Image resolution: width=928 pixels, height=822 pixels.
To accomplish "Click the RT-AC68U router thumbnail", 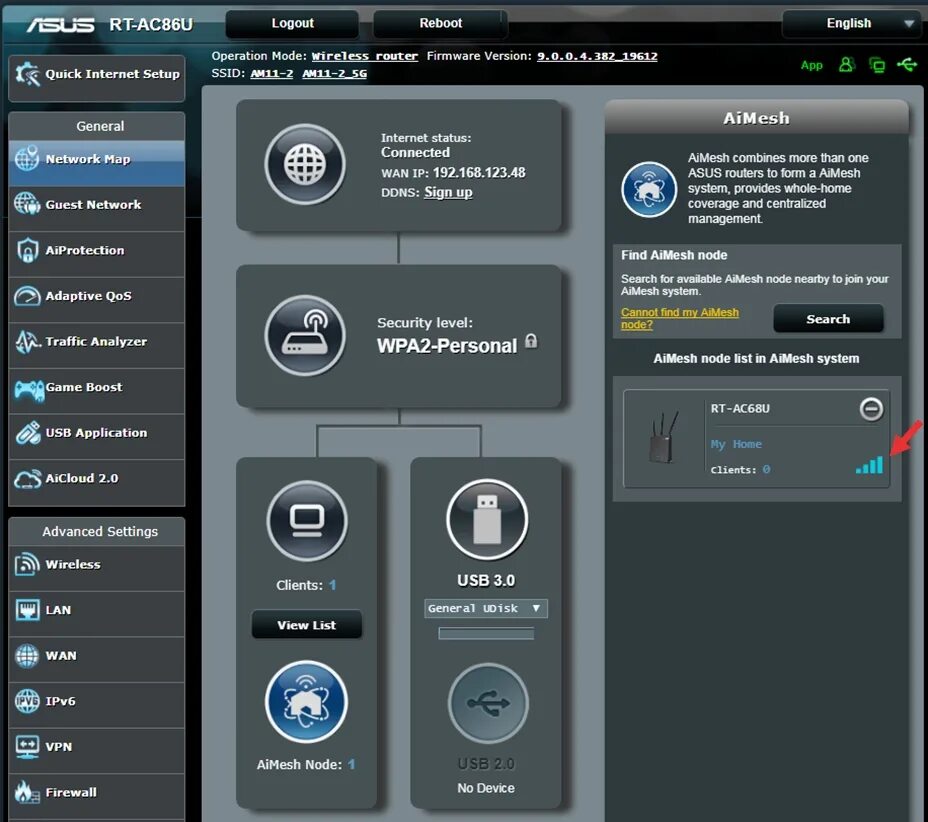I will [662, 438].
